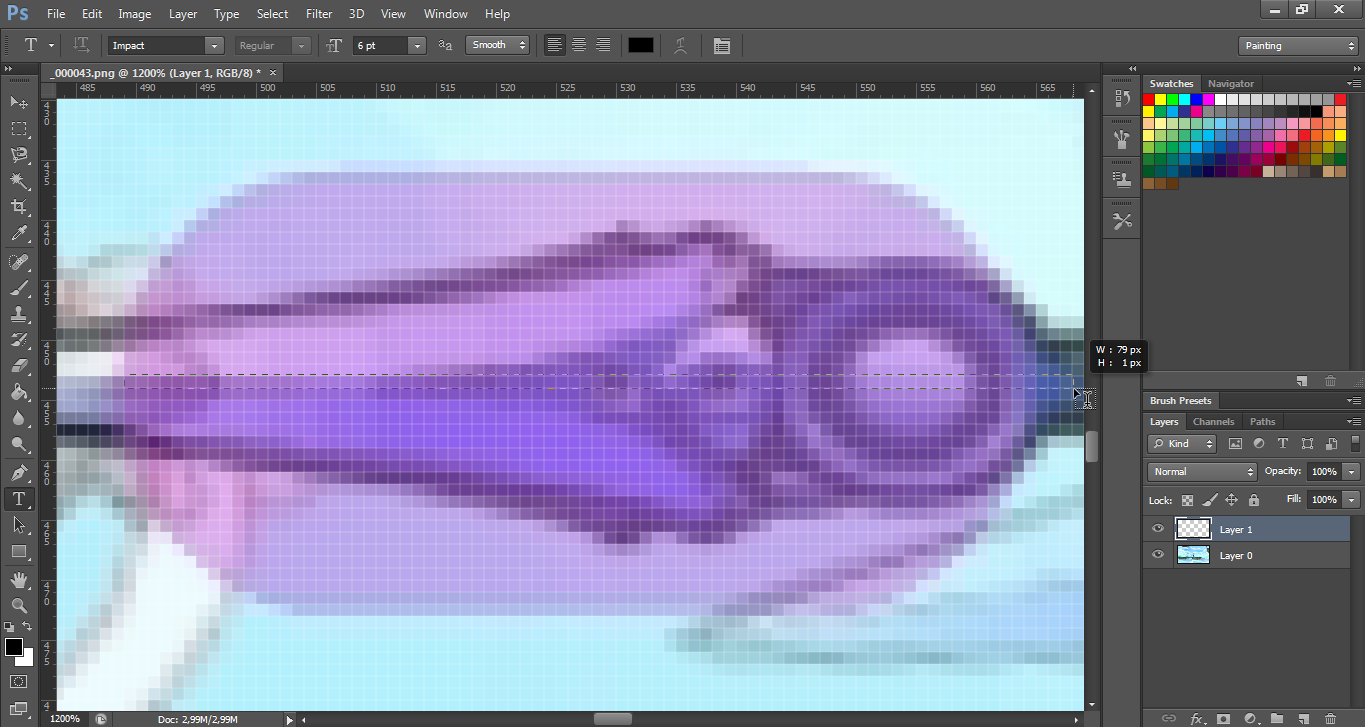1365x727 pixels.
Task: Open the Layer menu
Action: (x=183, y=14)
